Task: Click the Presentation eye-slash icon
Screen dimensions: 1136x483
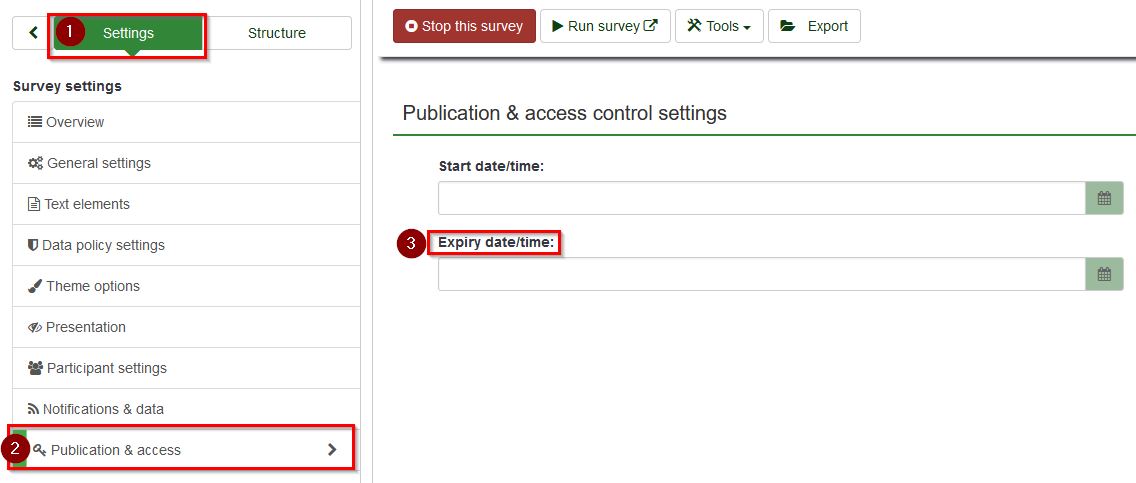Action: pyautogui.click(x=35, y=327)
